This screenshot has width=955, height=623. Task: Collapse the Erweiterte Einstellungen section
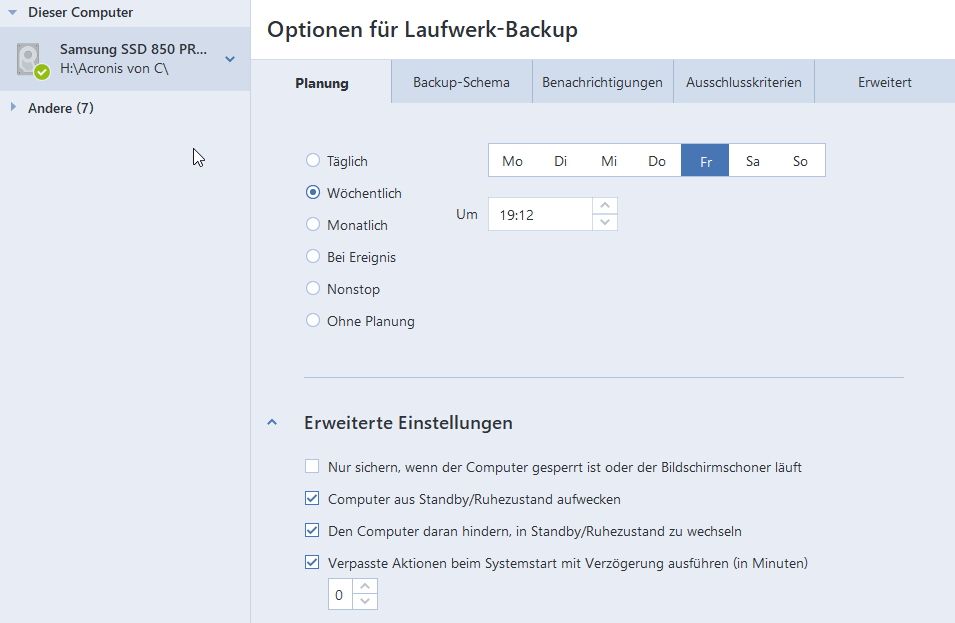pos(272,423)
